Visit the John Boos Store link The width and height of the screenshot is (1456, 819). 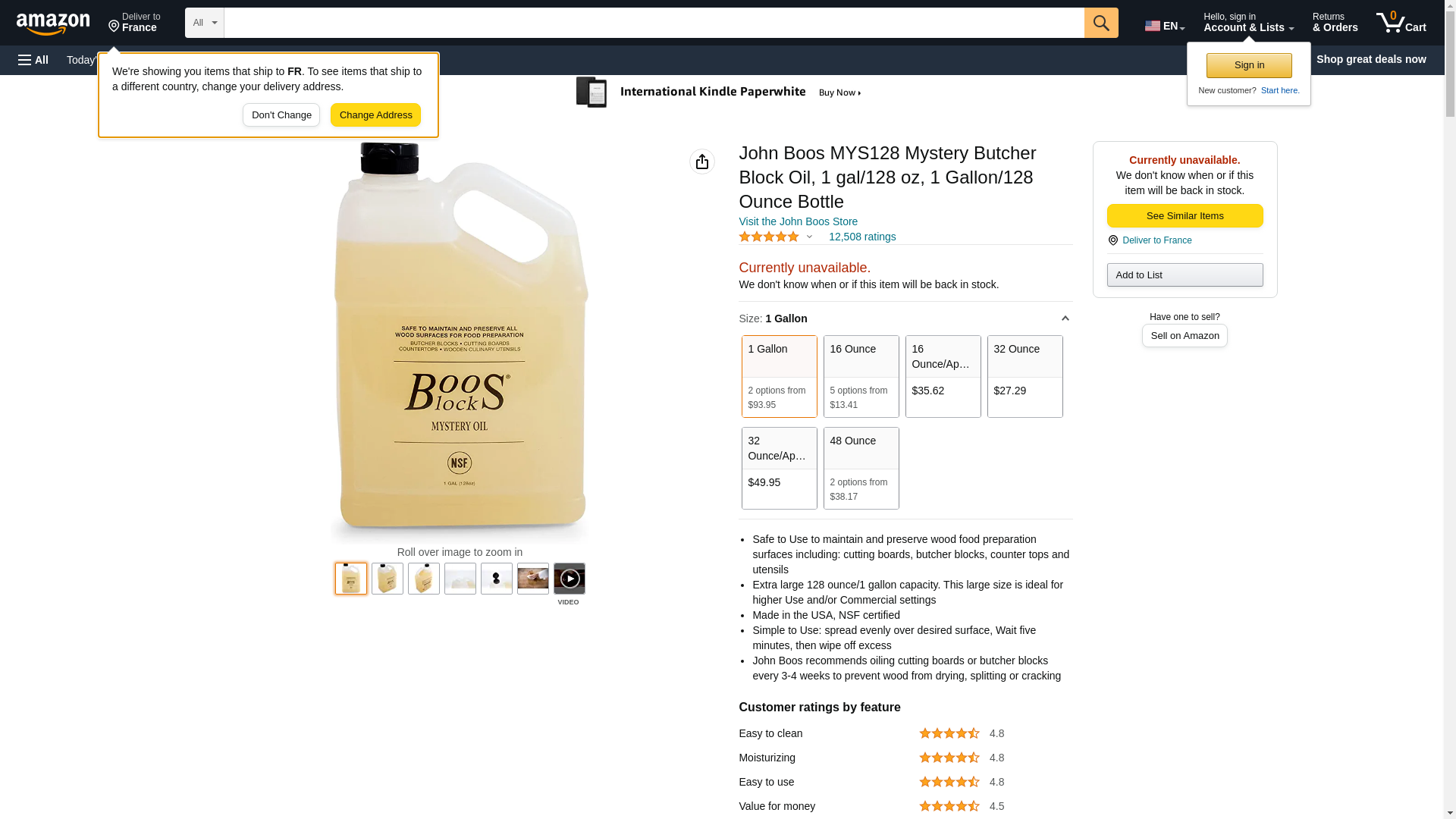pos(798,221)
